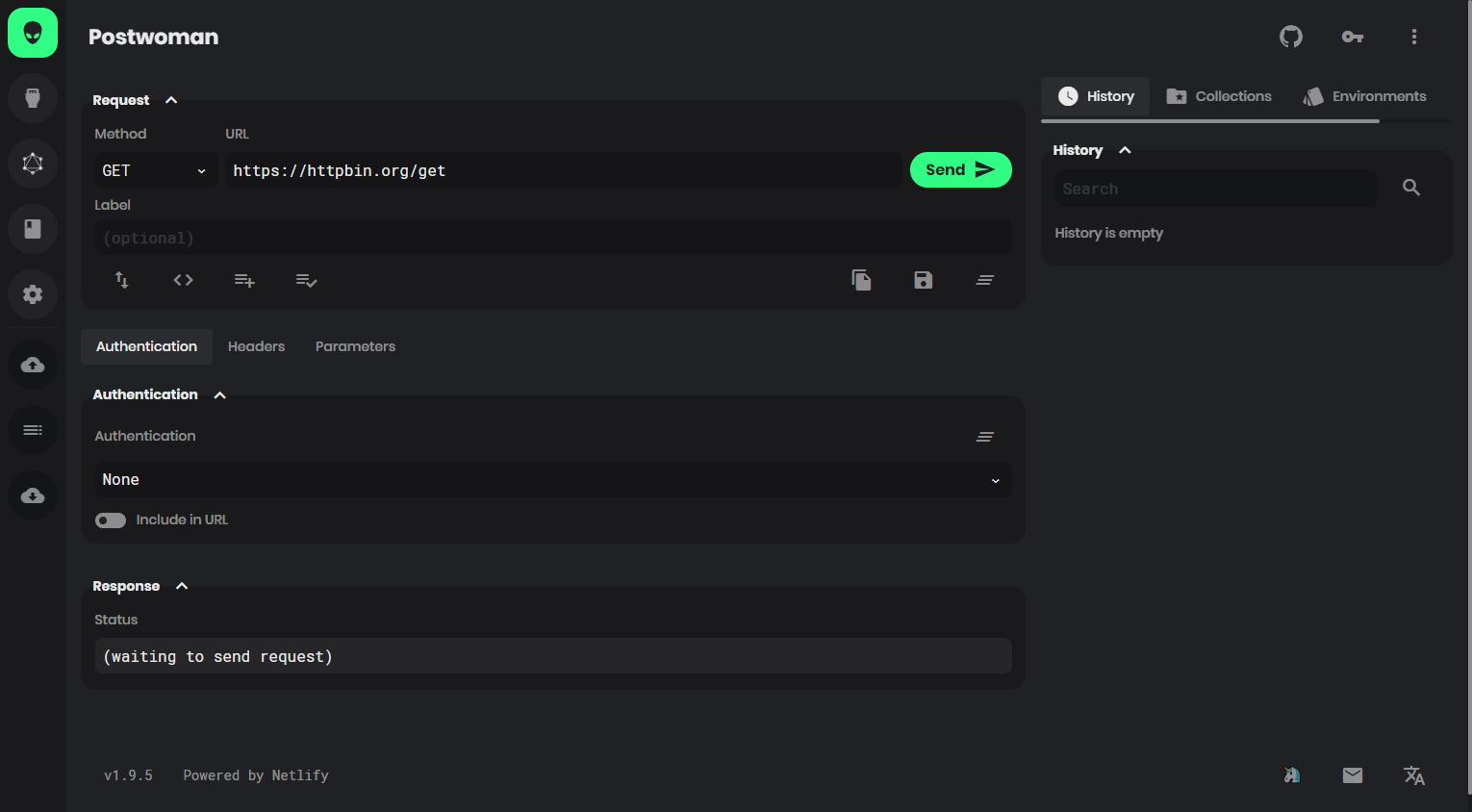1472x812 pixels.
Task: Open the GET method dropdown
Action: click(155, 170)
